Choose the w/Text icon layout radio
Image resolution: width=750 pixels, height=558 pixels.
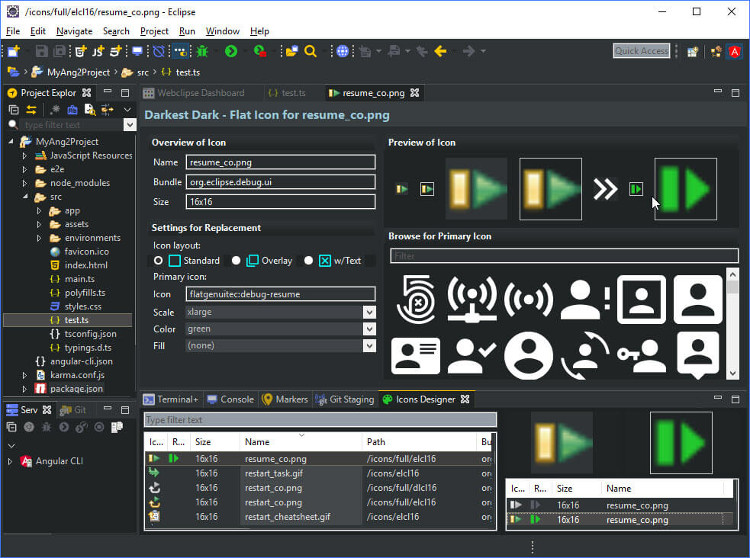309,261
